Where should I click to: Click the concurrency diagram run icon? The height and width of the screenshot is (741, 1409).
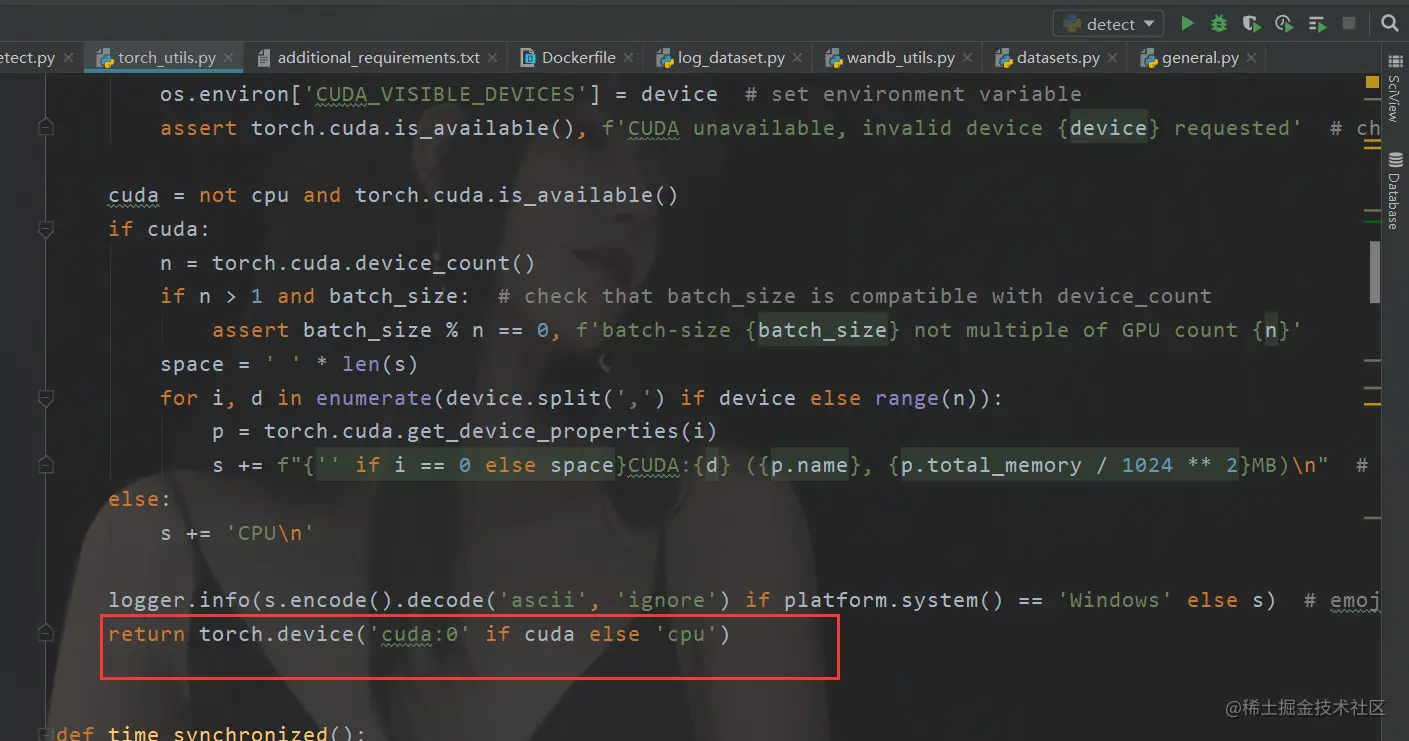click(1317, 23)
